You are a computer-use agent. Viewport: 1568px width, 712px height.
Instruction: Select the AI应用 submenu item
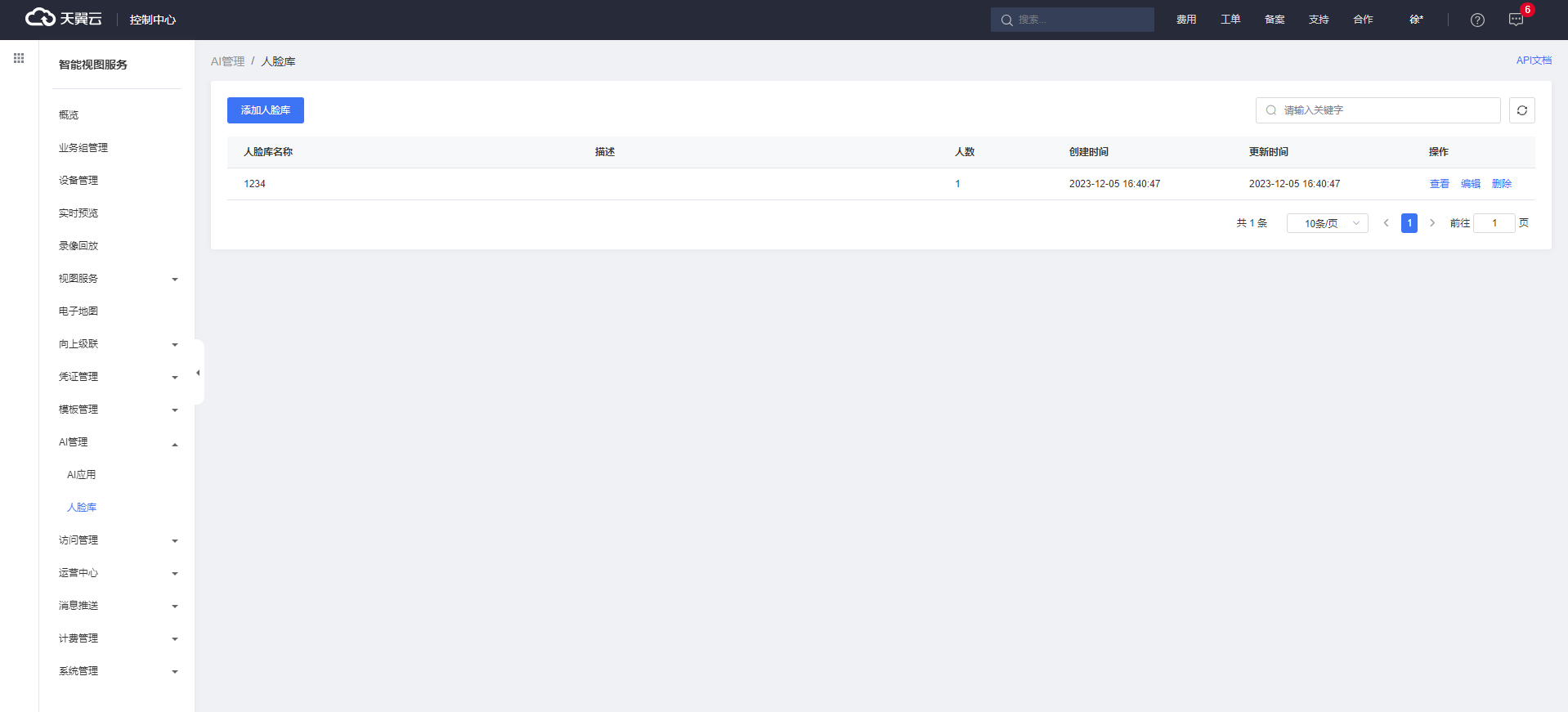pyautogui.click(x=82, y=475)
